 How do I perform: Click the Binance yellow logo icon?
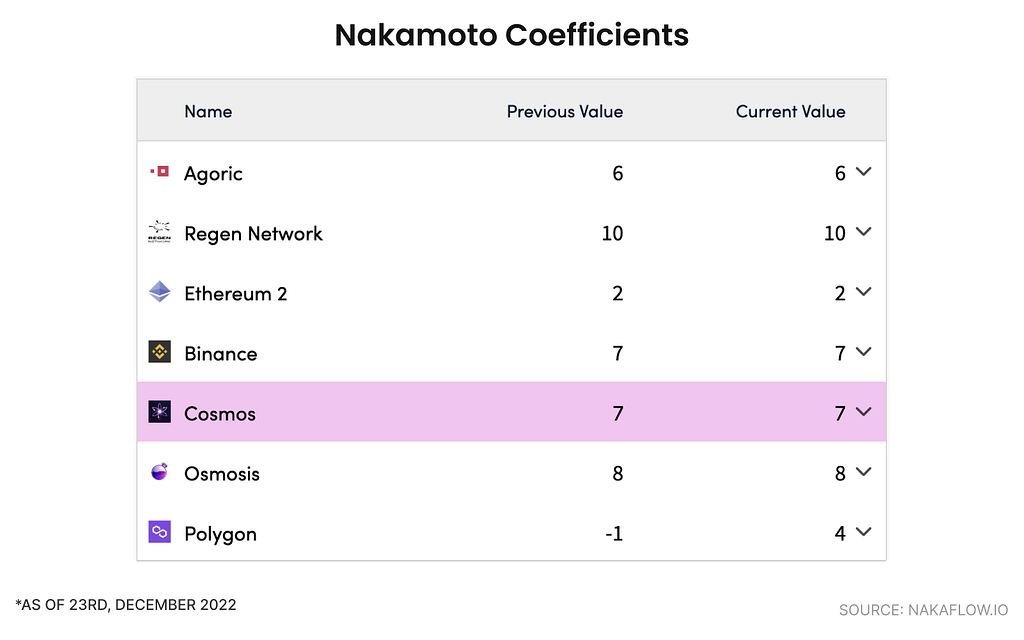click(x=159, y=352)
